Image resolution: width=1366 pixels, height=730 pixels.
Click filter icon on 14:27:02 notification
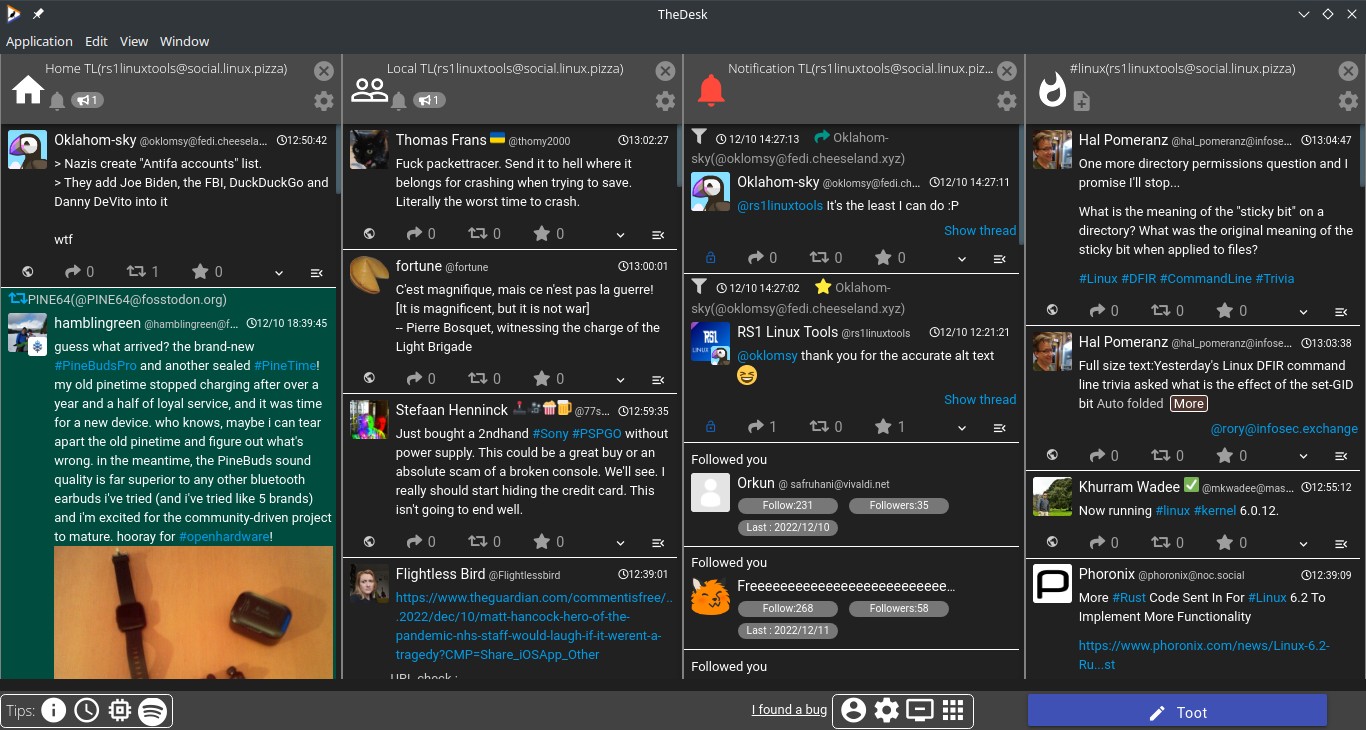coord(700,286)
